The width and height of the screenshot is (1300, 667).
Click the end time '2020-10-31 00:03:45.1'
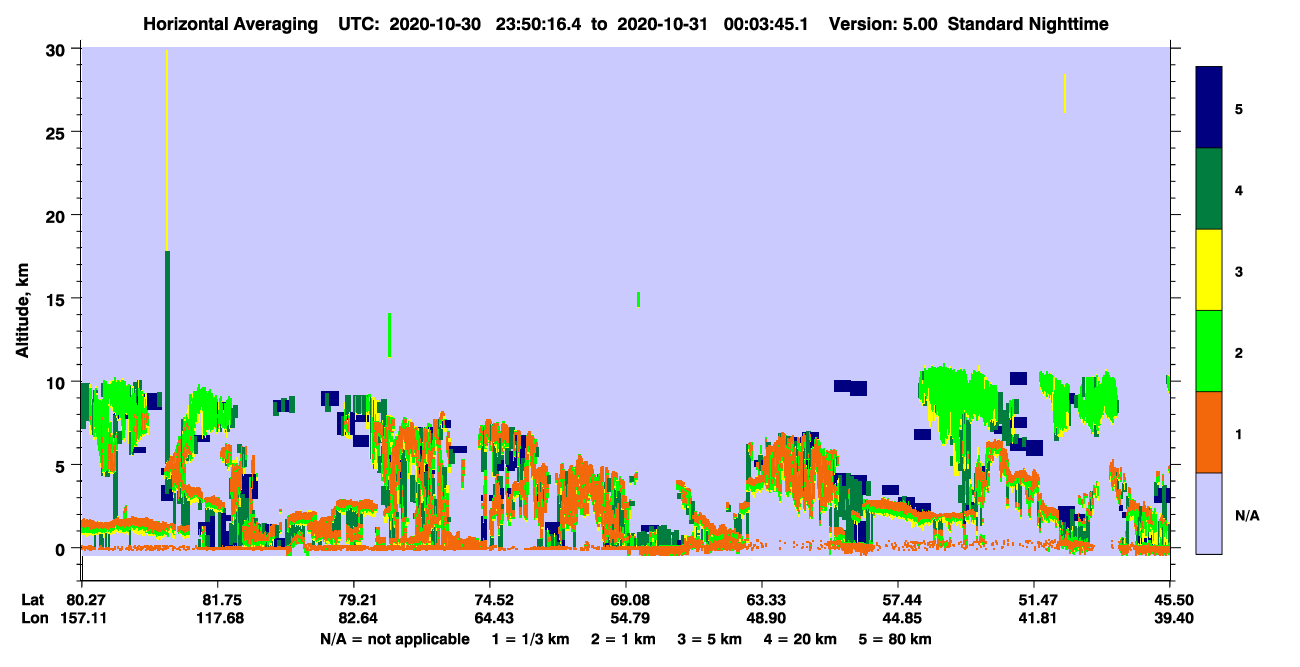712,24
